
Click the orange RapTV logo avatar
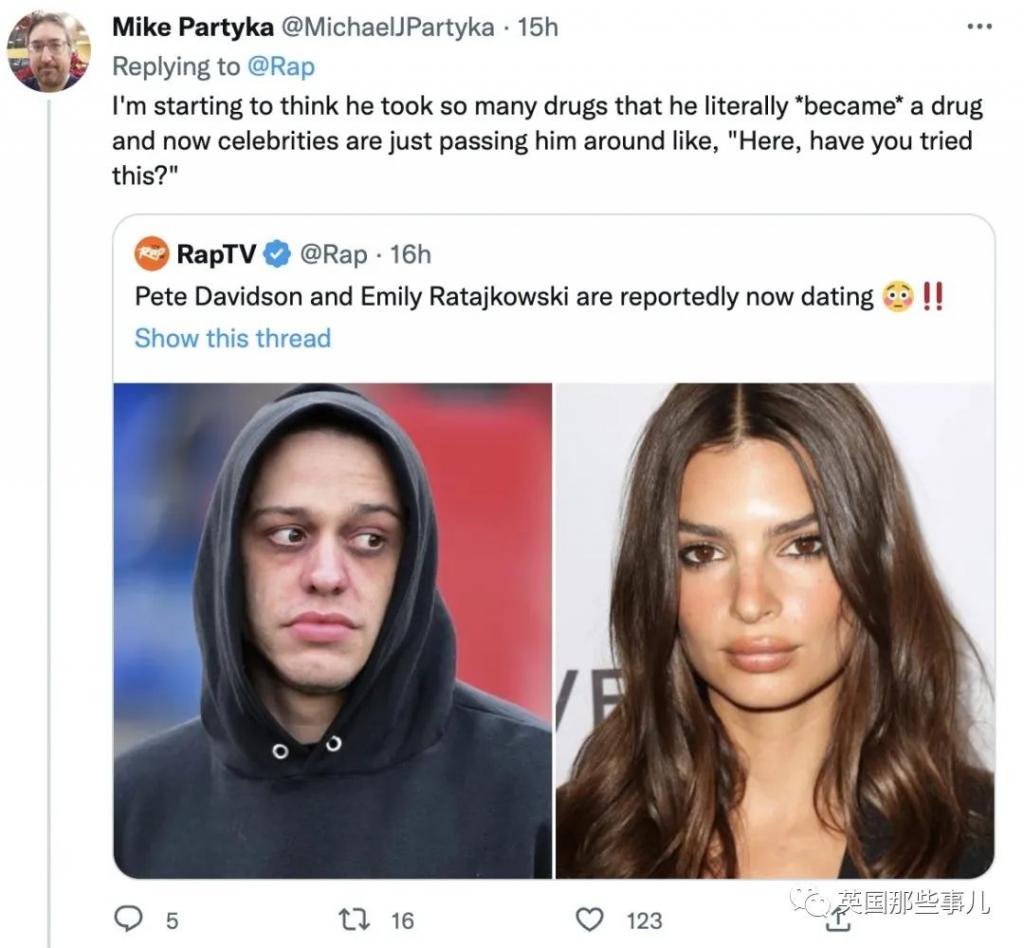[152, 254]
